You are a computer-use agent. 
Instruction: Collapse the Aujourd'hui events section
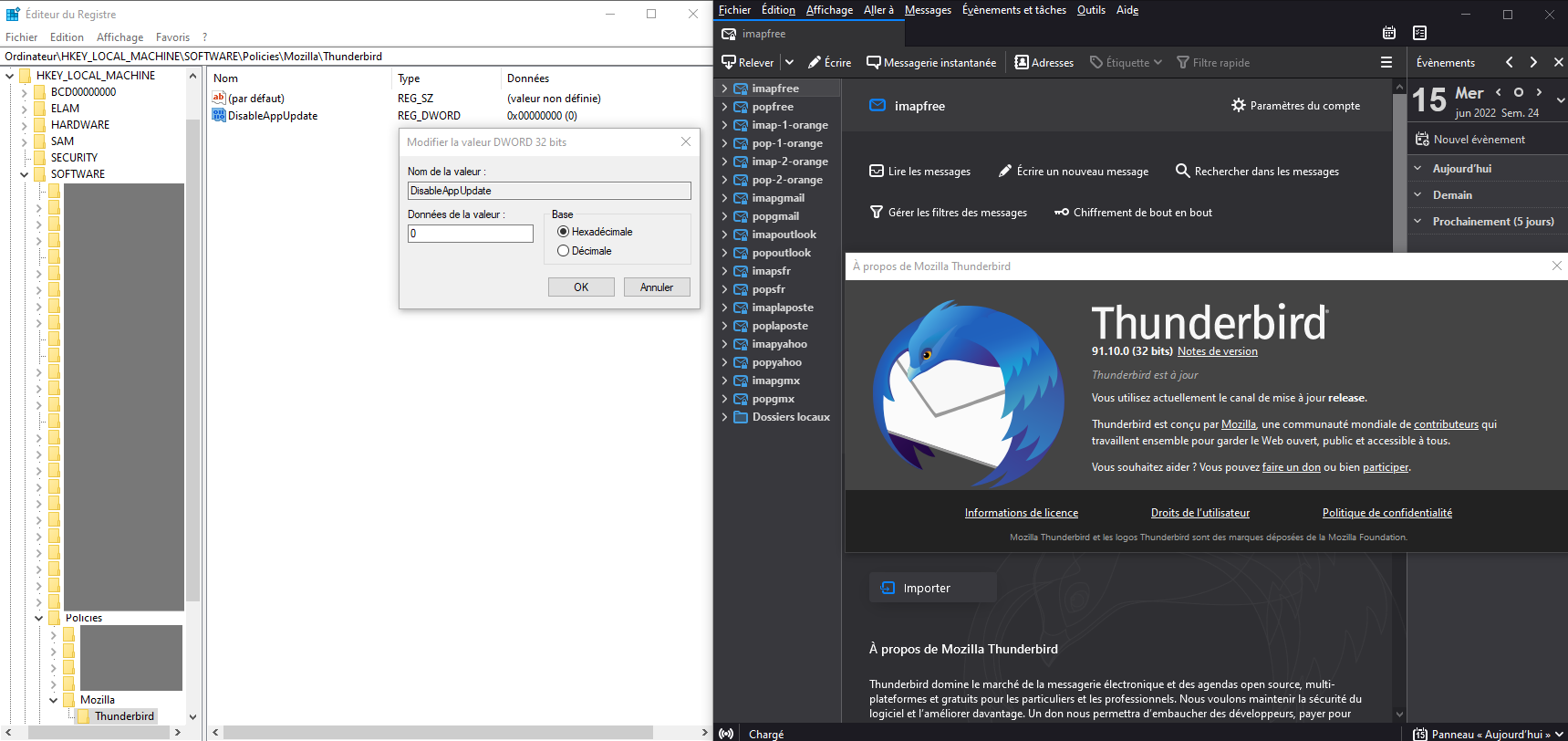[x=1417, y=169]
